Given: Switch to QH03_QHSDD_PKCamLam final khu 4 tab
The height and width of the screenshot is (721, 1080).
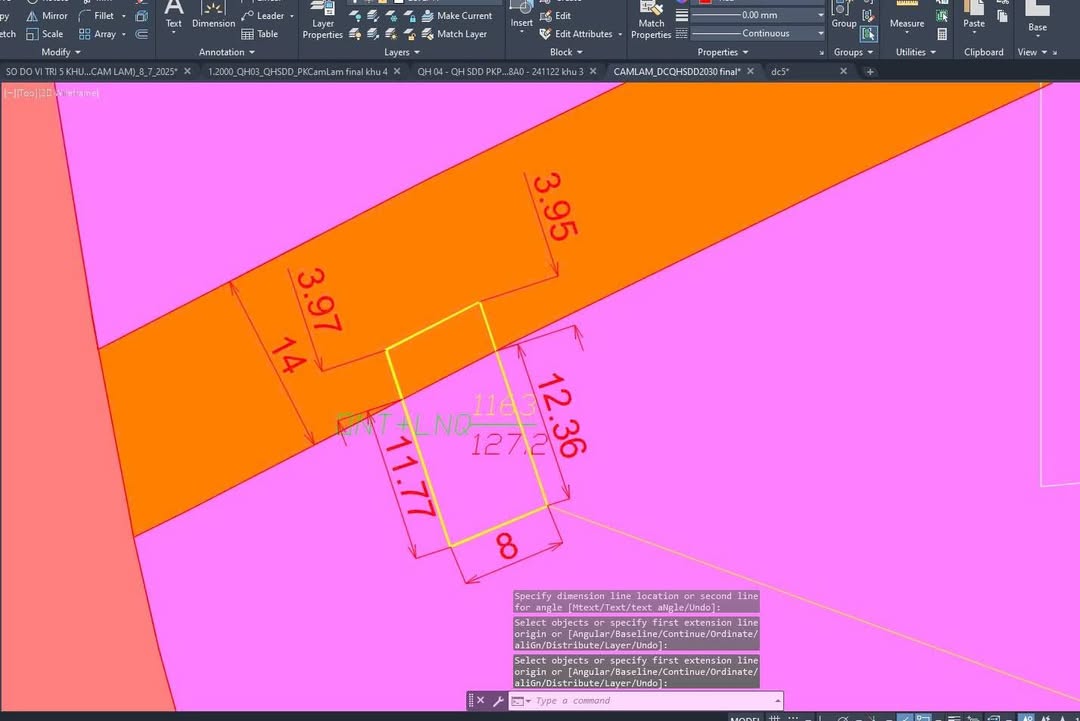Looking at the screenshot, I should [297, 72].
